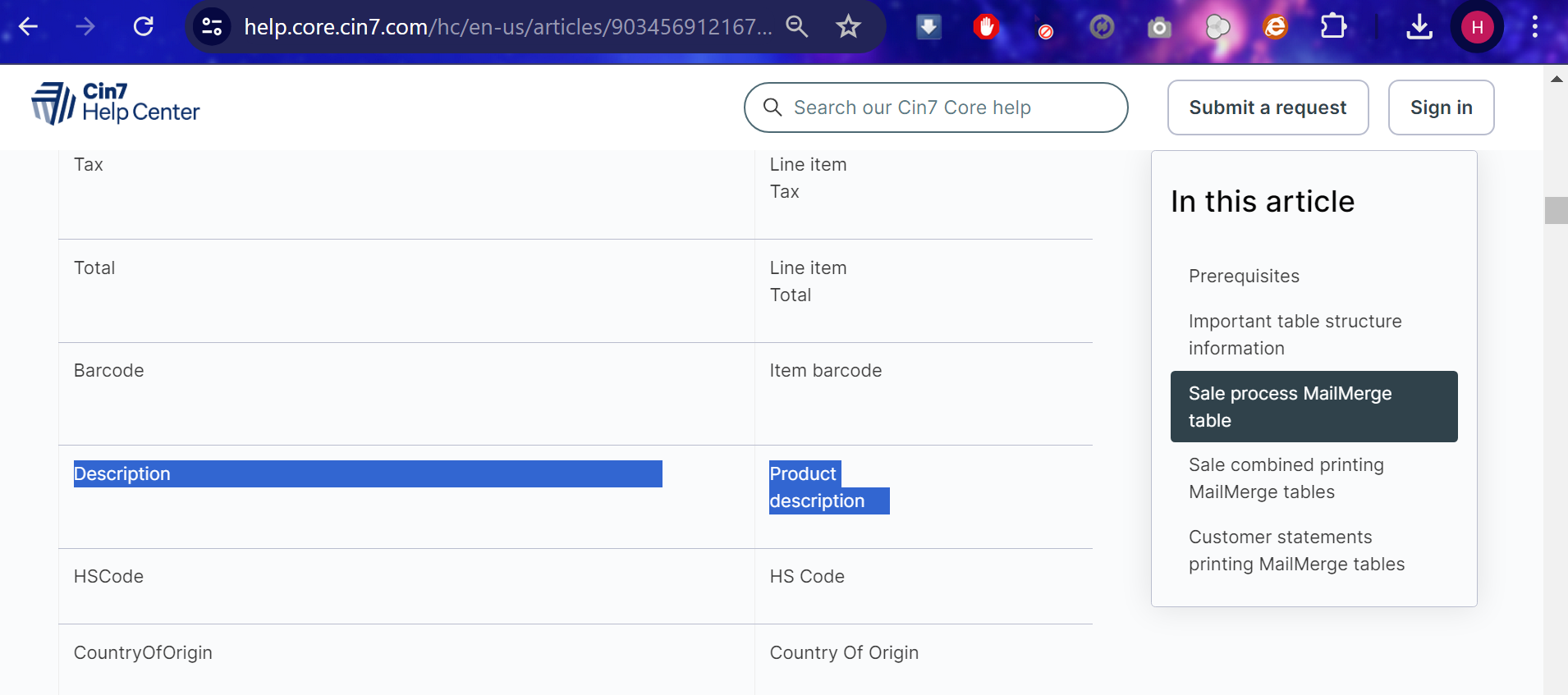This screenshot has height=695, width=1568.
Task: Click the Cin7 Help Center logo
Action: [116, 104]
